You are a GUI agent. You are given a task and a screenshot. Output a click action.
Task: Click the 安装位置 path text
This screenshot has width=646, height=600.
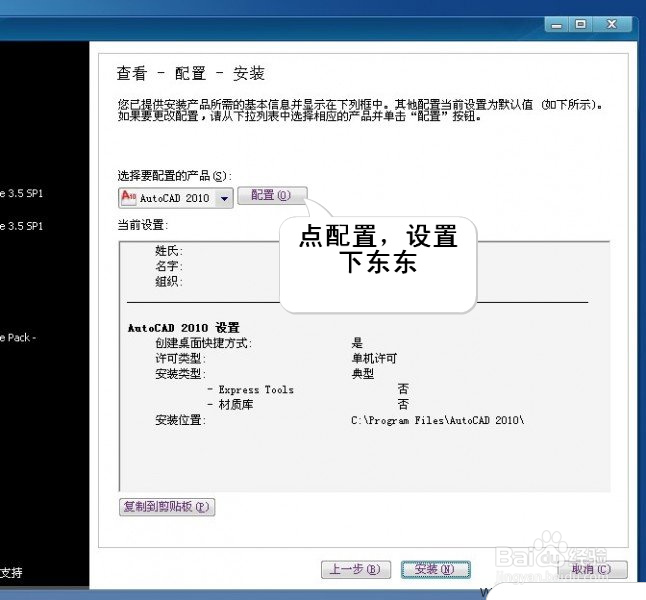[x=438, y=420]
